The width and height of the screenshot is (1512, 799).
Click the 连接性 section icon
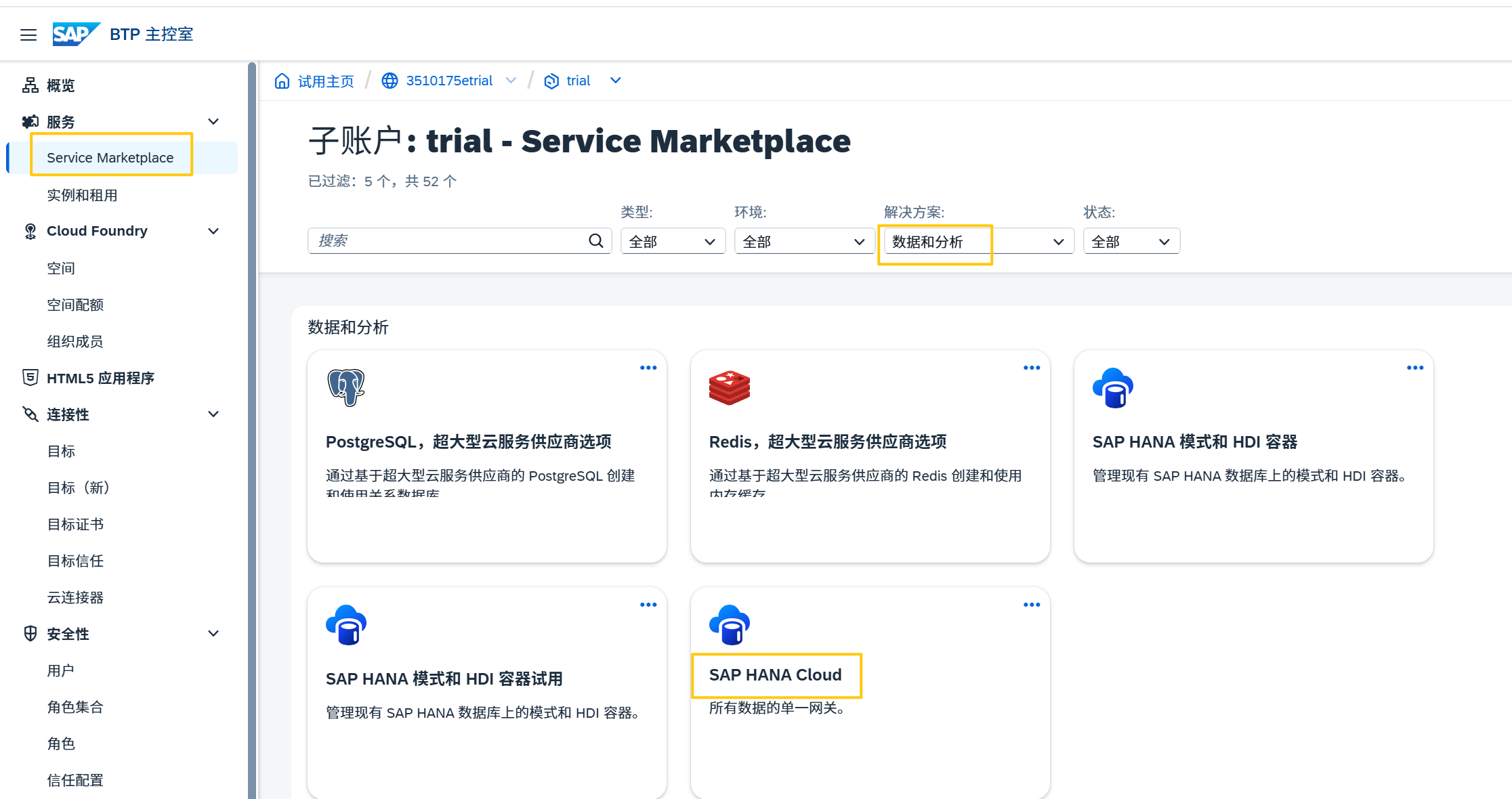coord(30,414)
